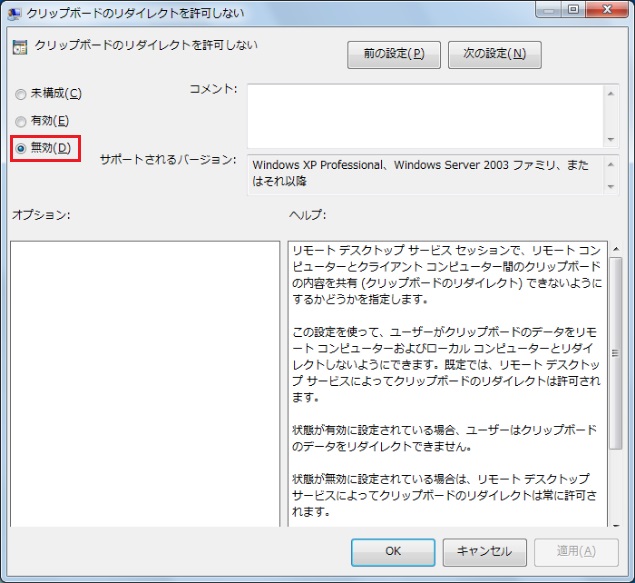Click help text starting リモート デスクトップ サービス セッションで
This screenshot has height=583, width=635.
click(x=447, y=275)
